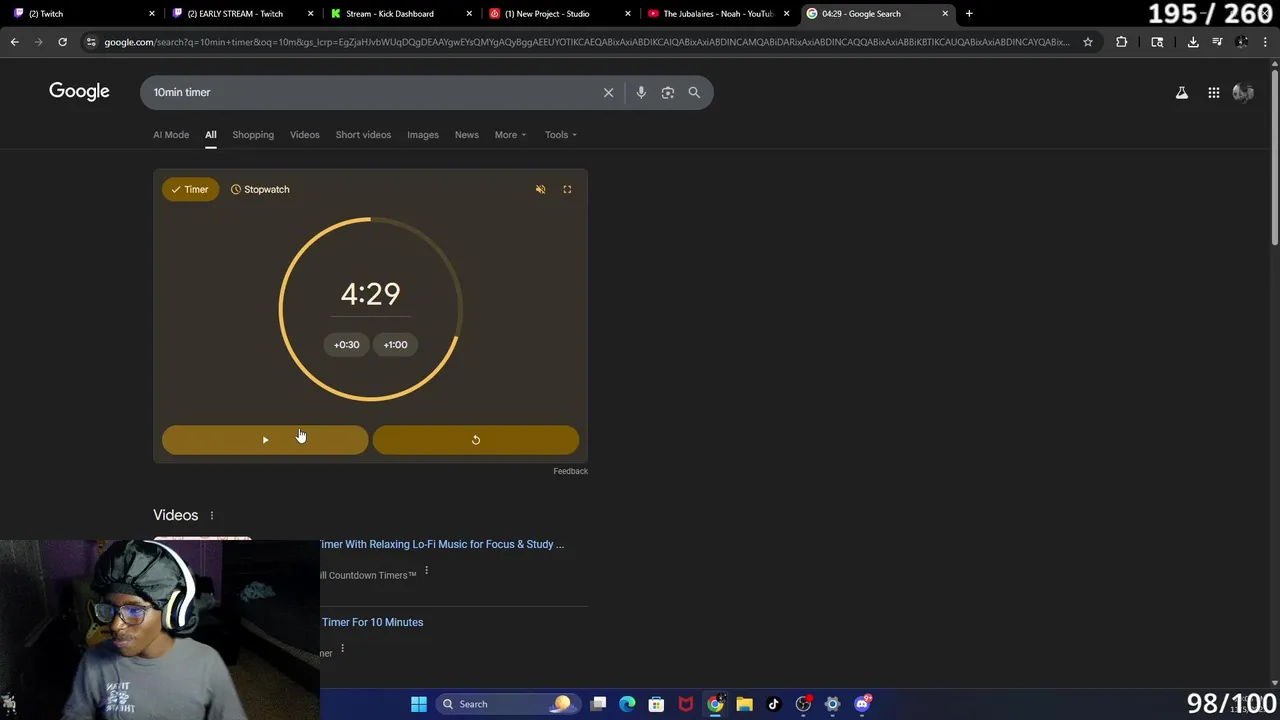1280x720 pixels.
Task: Open Timer For 10 Minutes video link
Action: point(372,622)
